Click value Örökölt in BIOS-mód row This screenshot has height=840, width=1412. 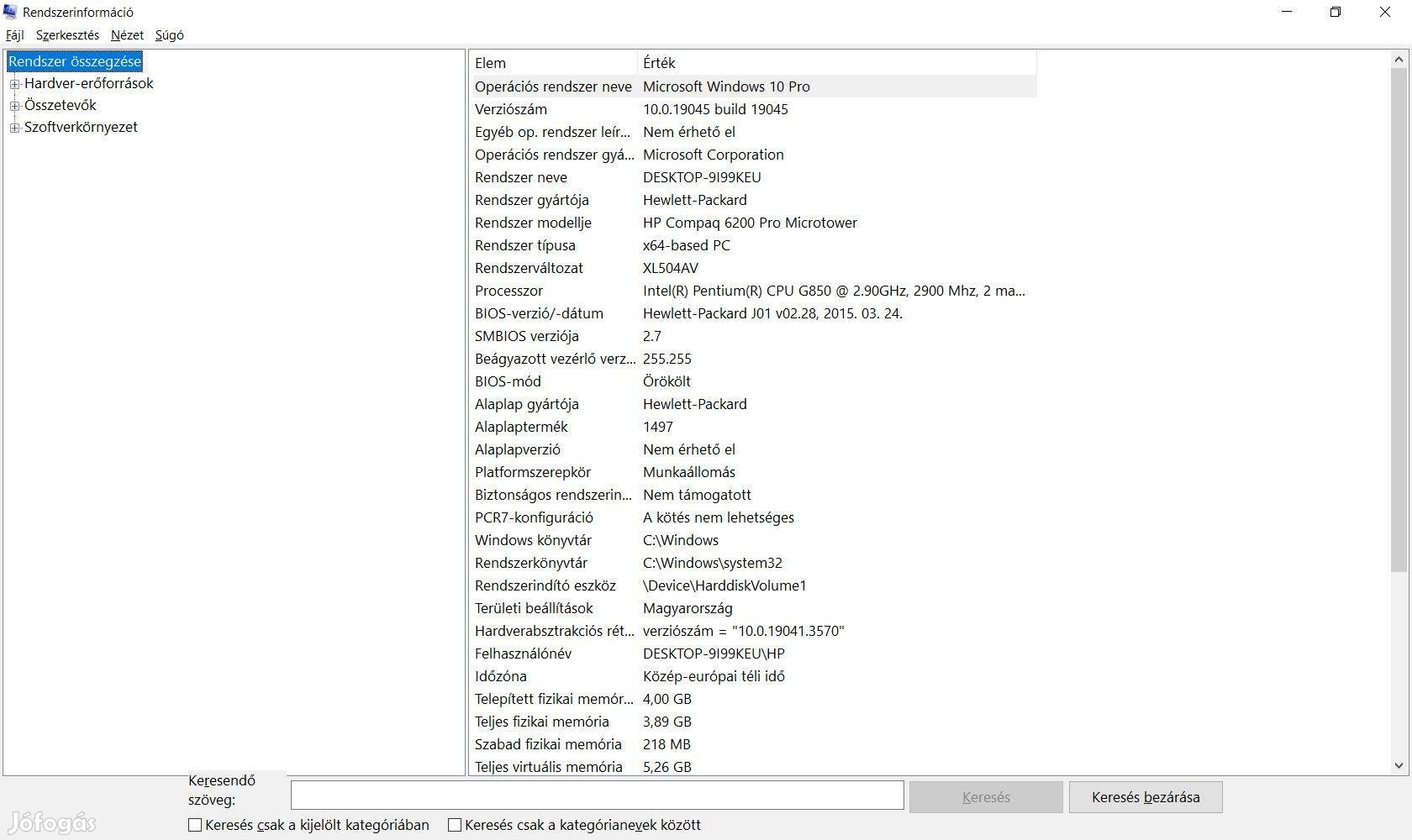pos(666,381)
